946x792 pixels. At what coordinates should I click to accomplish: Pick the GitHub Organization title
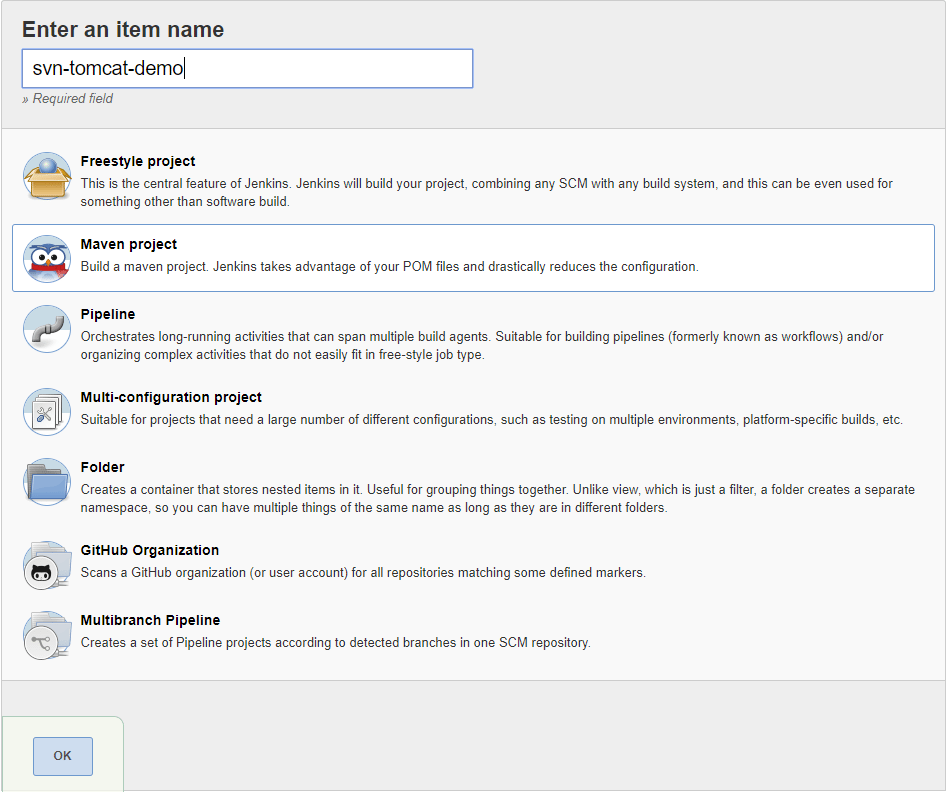[150, 550]
